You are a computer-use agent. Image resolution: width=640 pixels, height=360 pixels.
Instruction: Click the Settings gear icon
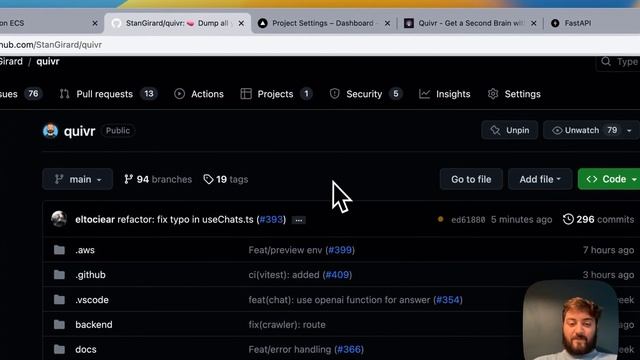click(493, 94)
